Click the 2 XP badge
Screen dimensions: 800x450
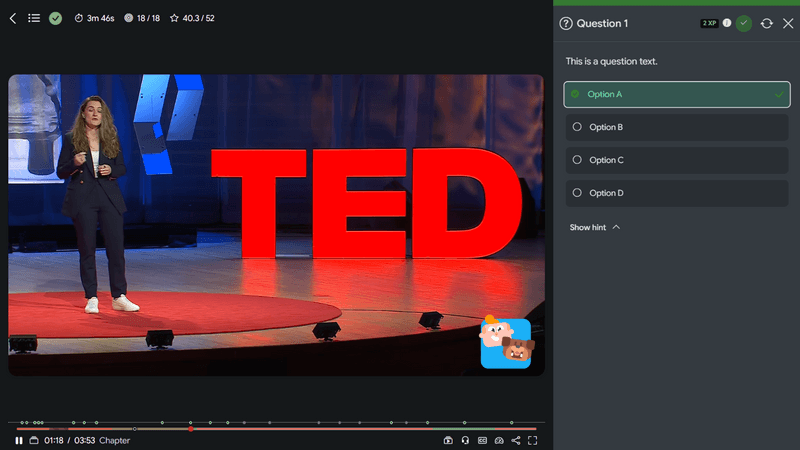pos(709,23)
